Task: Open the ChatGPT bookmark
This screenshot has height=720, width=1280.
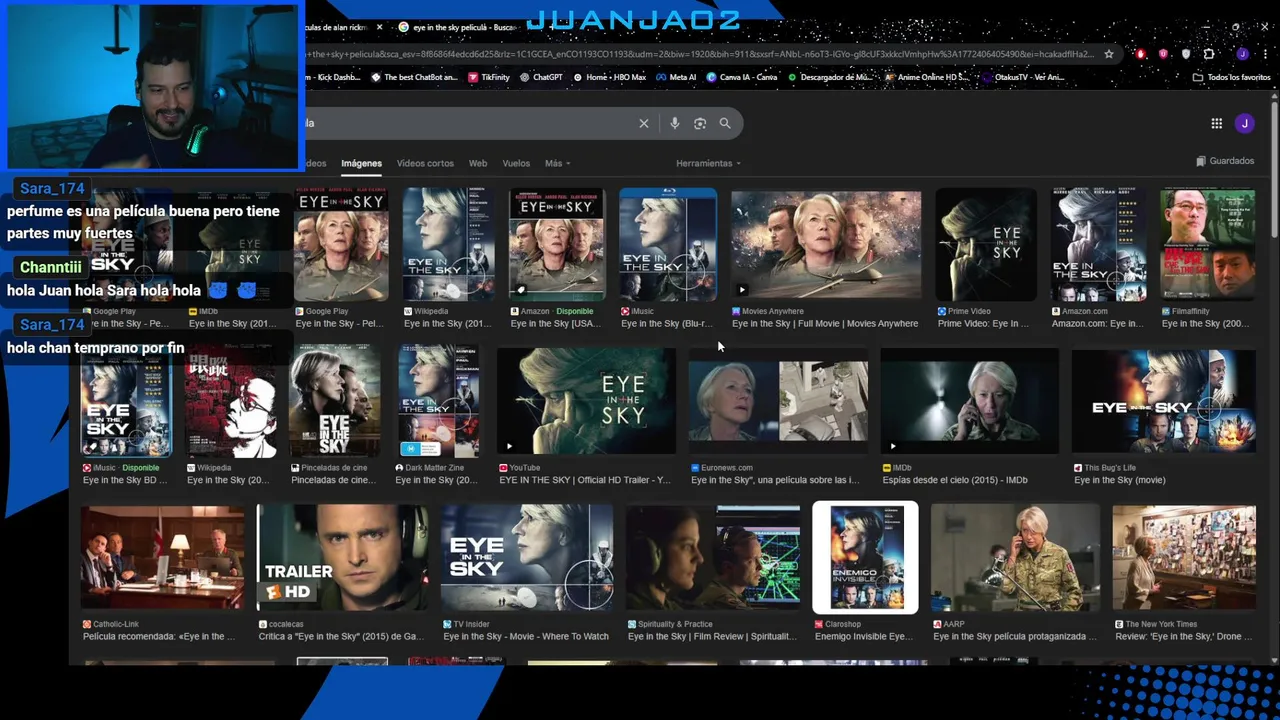Action: coord(541,77)
